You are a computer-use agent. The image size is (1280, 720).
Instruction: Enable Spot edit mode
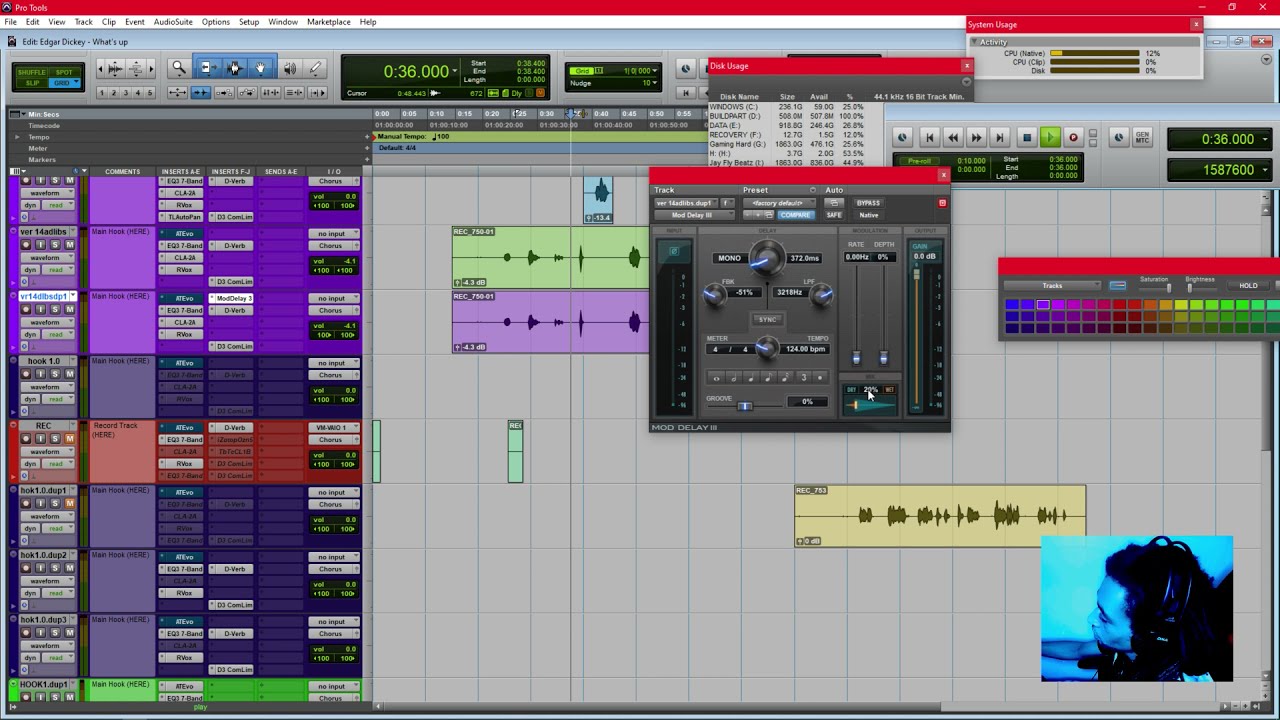coord(64,72)
